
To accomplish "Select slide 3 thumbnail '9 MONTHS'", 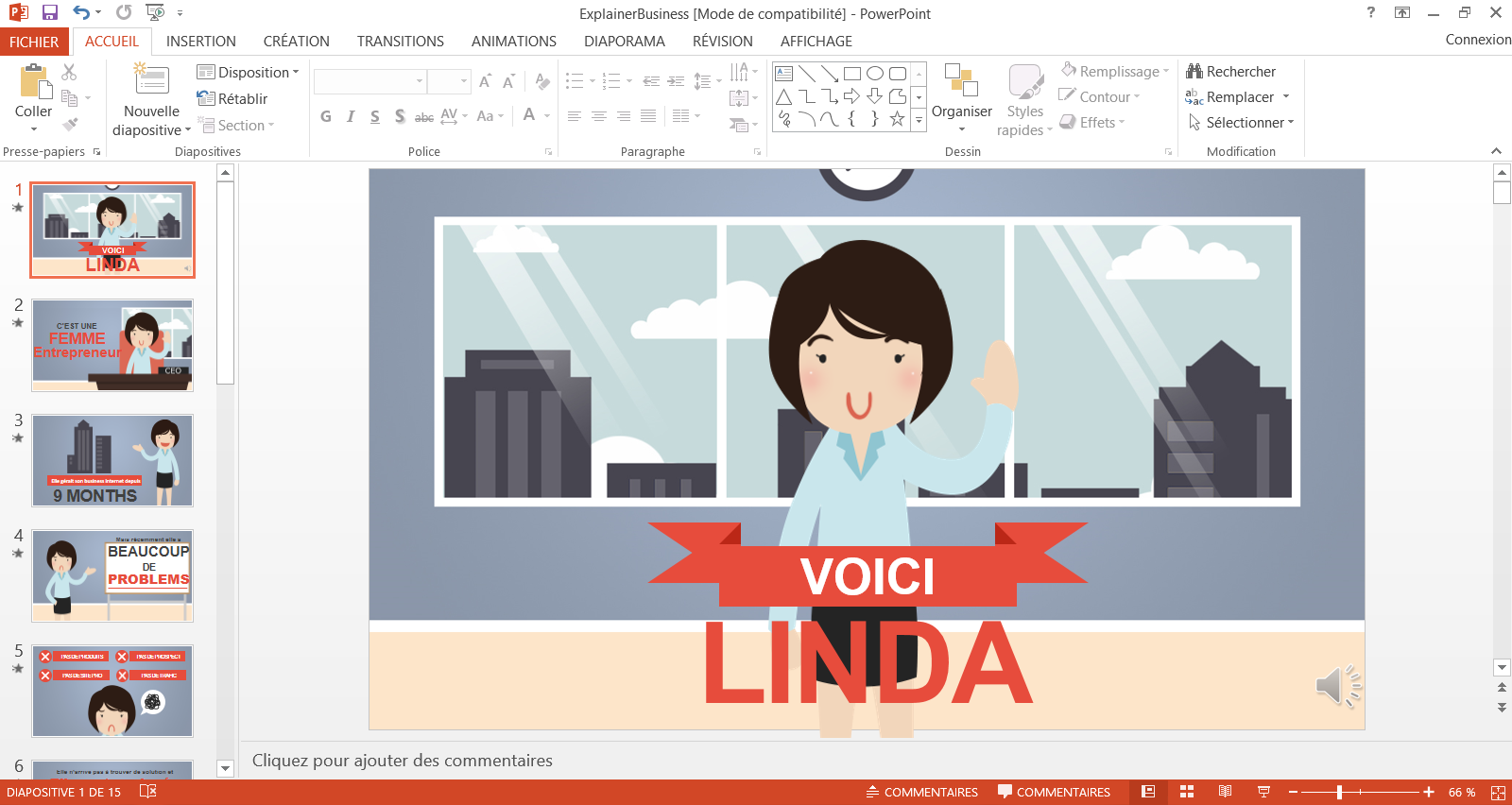I will tap(112, 461).
